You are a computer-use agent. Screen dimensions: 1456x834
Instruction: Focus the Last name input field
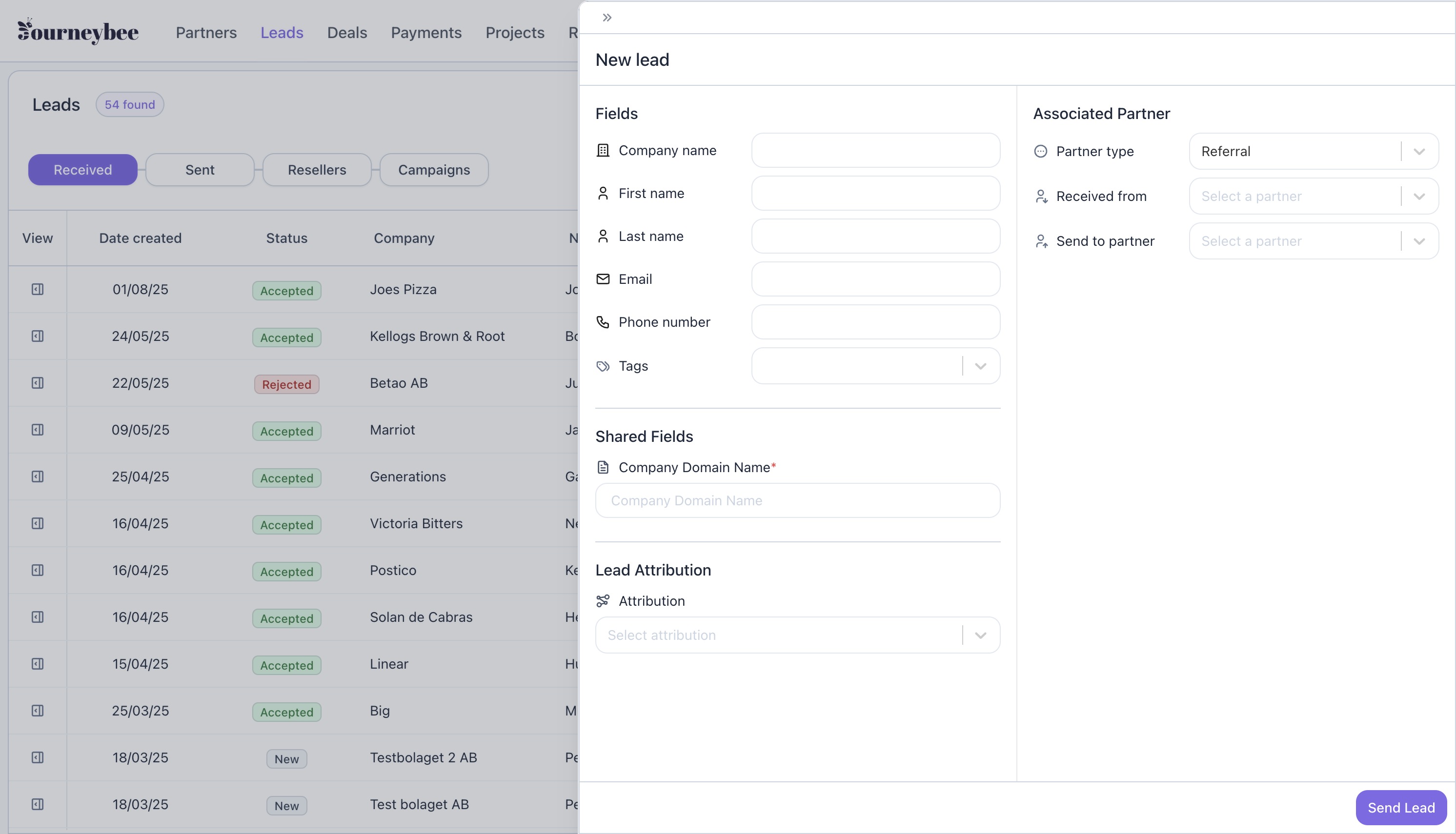click(875, 236)
